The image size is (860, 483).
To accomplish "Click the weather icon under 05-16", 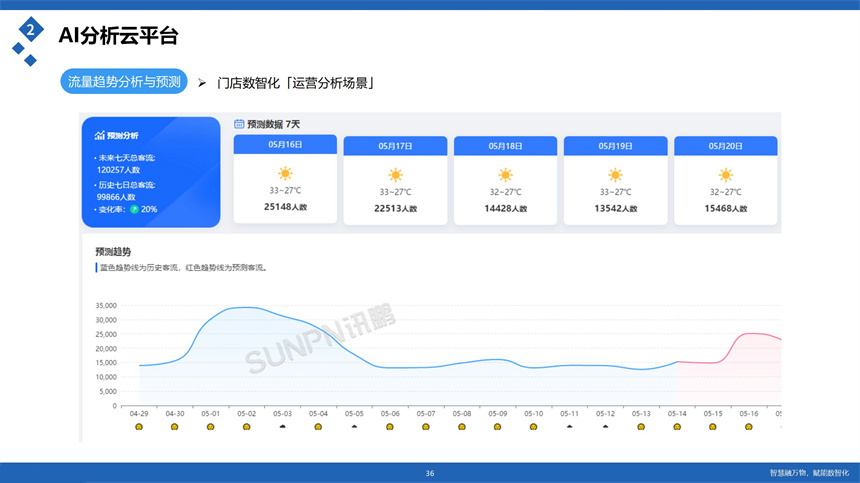I will pyautogui.click(x=749, y=427).
